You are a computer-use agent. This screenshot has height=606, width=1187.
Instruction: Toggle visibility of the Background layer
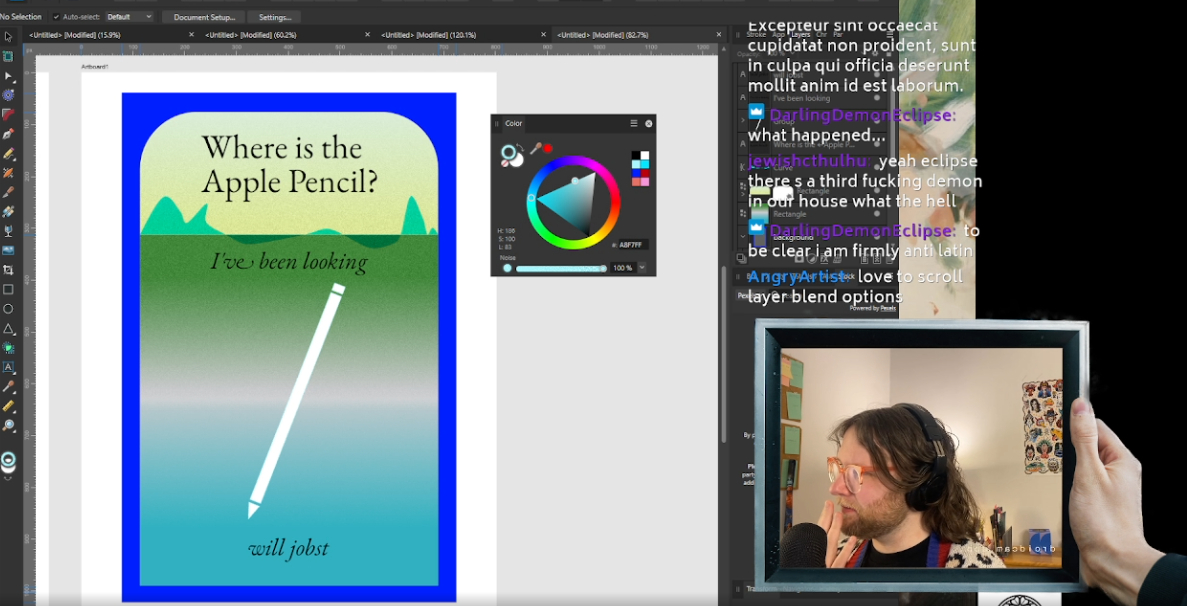pos(877,237)
